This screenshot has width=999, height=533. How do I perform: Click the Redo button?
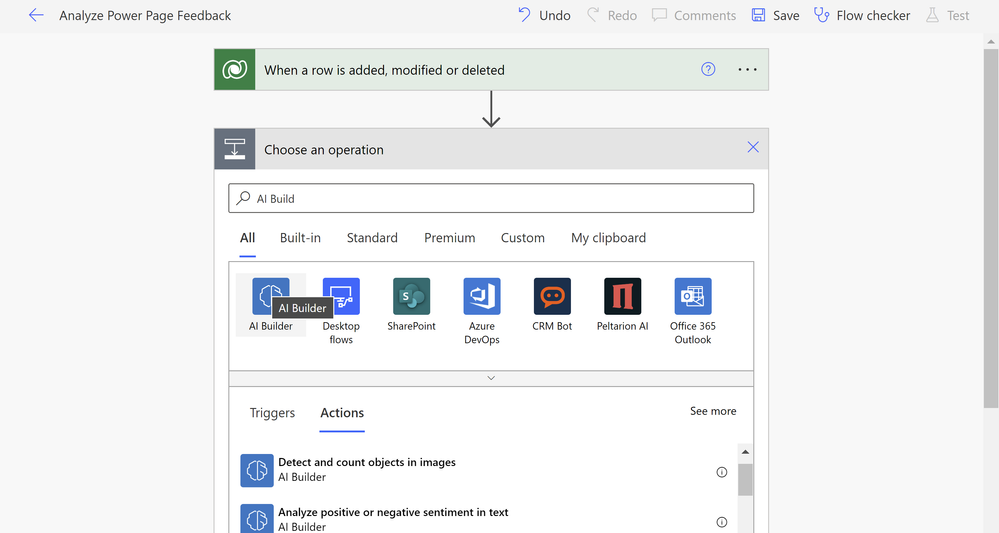point(612,15)
